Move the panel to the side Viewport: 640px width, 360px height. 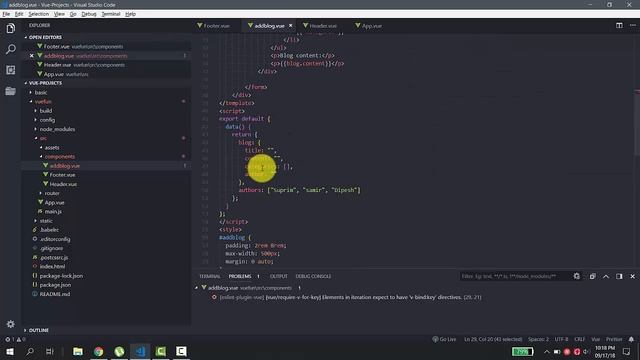click(x=619, y=276)
